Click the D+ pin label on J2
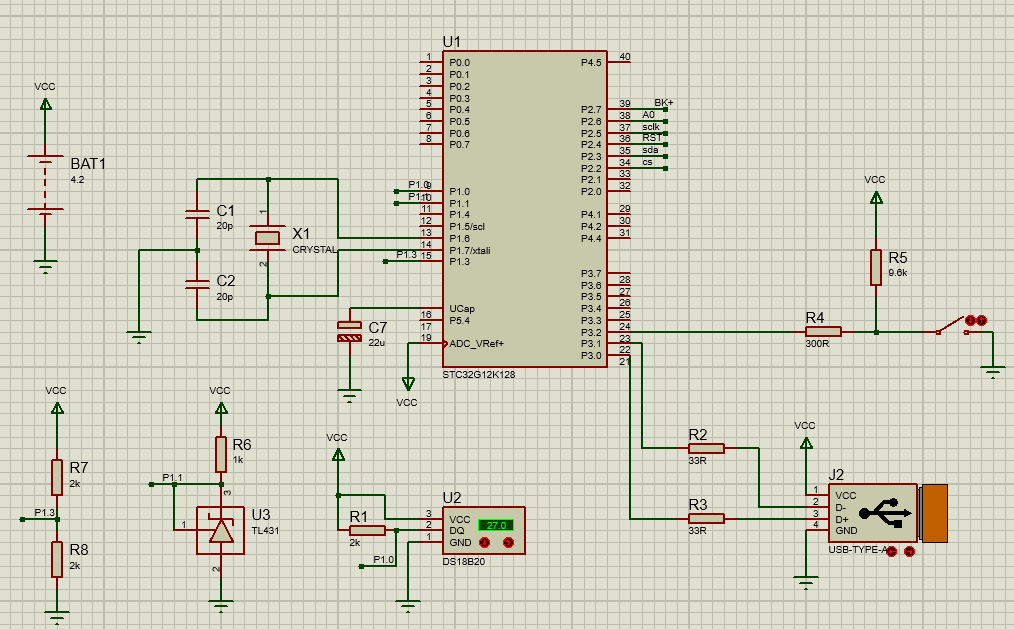Screen dimensions: 1014x629 pyautogui.click(x=841, y=519)
